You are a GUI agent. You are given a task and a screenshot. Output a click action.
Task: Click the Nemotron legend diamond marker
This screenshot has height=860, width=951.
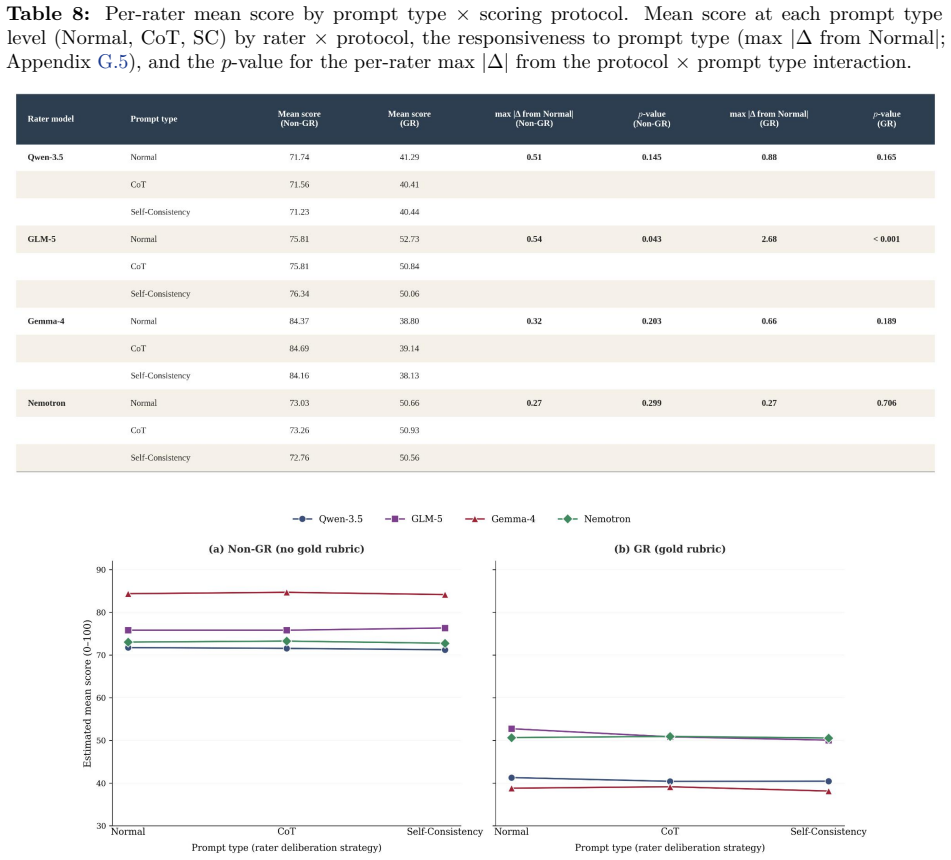point(568,519)
